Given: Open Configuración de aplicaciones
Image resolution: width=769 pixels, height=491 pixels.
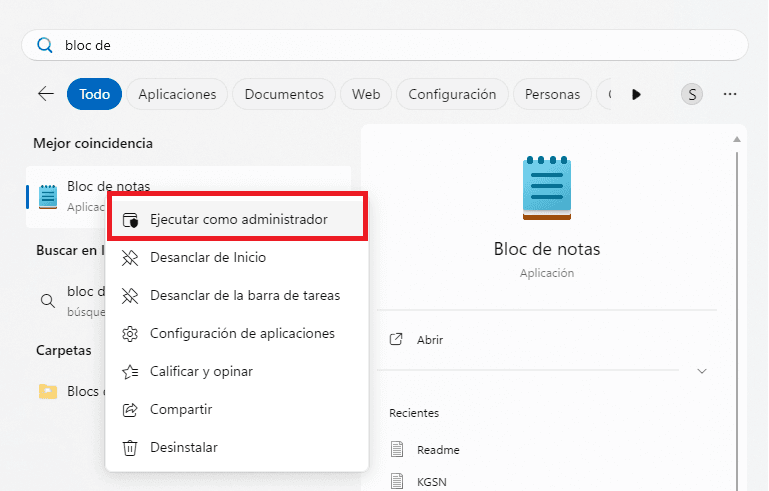Looking at the screenshot, I should pos(241,333).
